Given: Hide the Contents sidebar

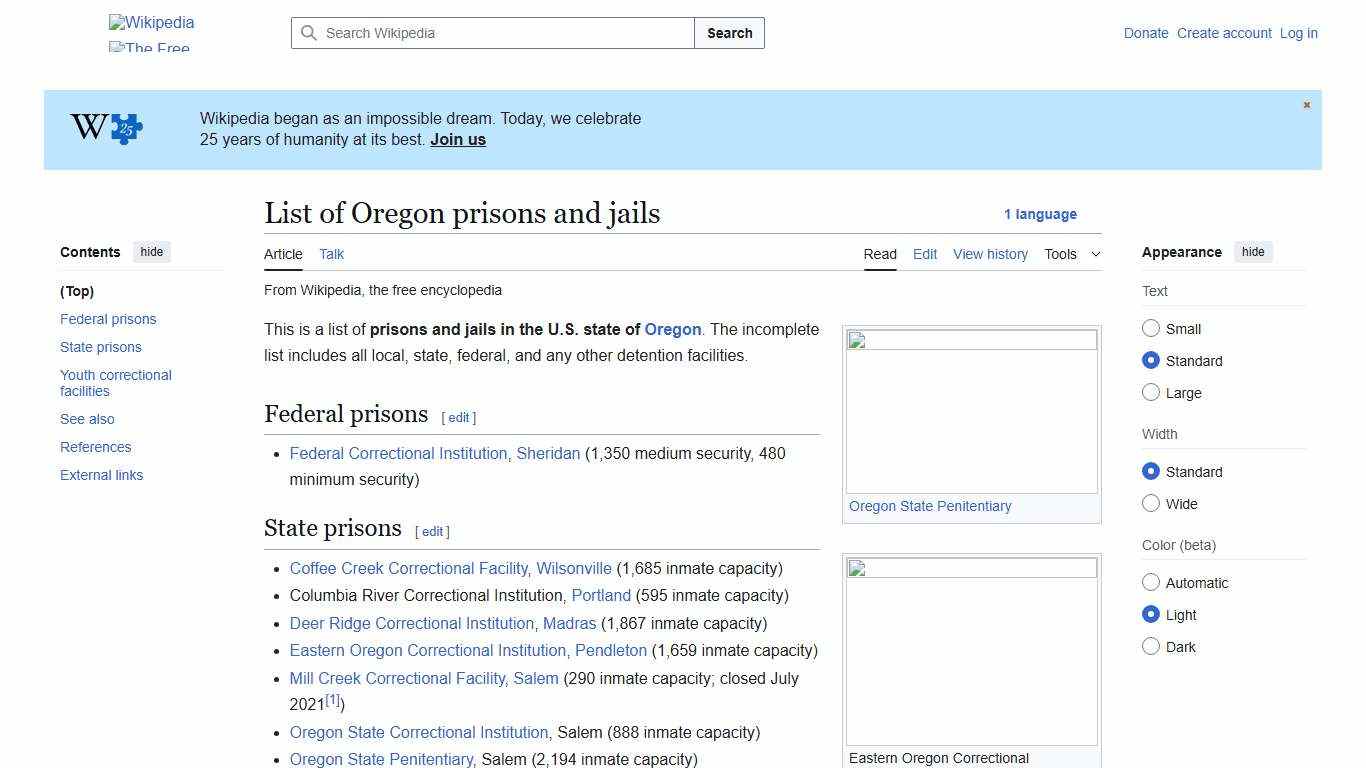Looking at the screenshot, I should [151, 251].
